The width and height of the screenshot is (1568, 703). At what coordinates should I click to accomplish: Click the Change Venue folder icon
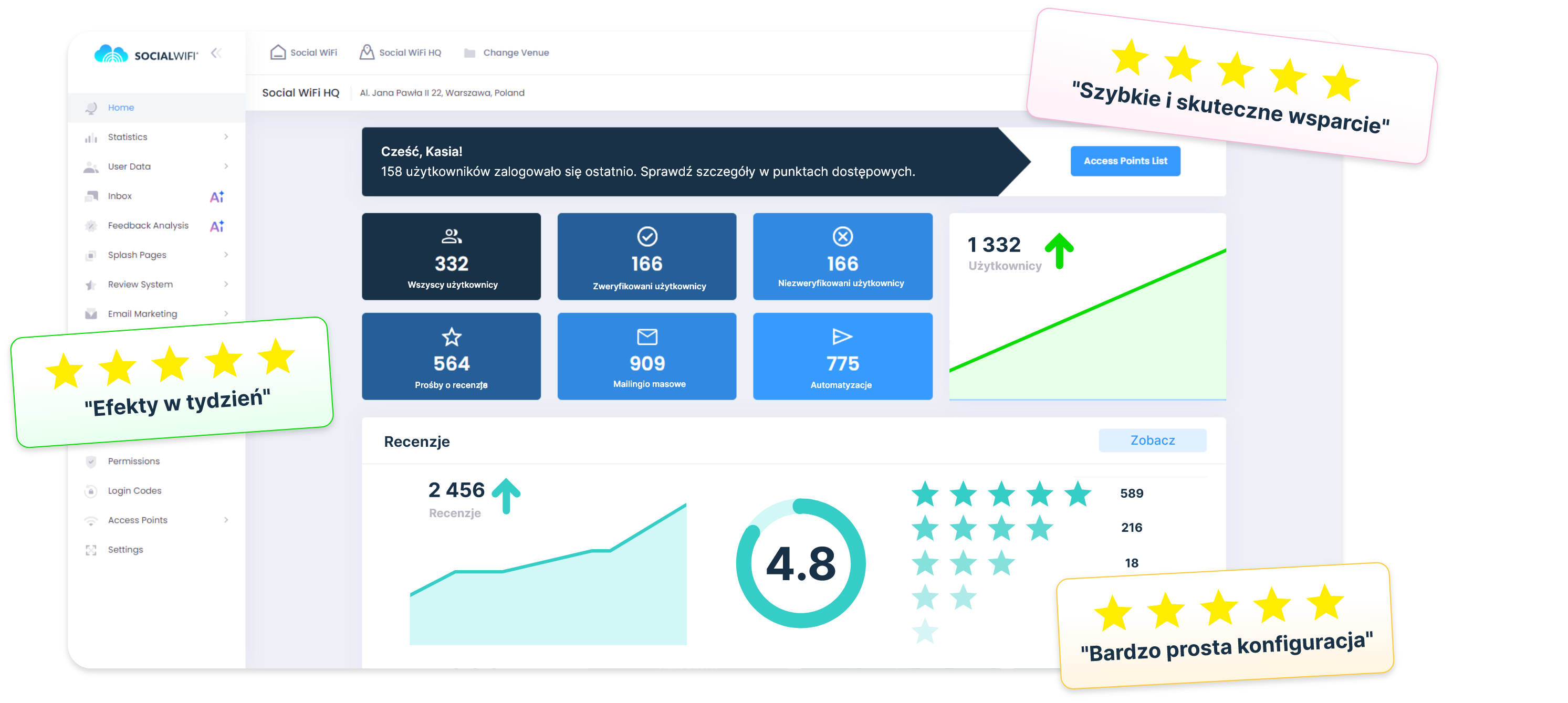469,53
